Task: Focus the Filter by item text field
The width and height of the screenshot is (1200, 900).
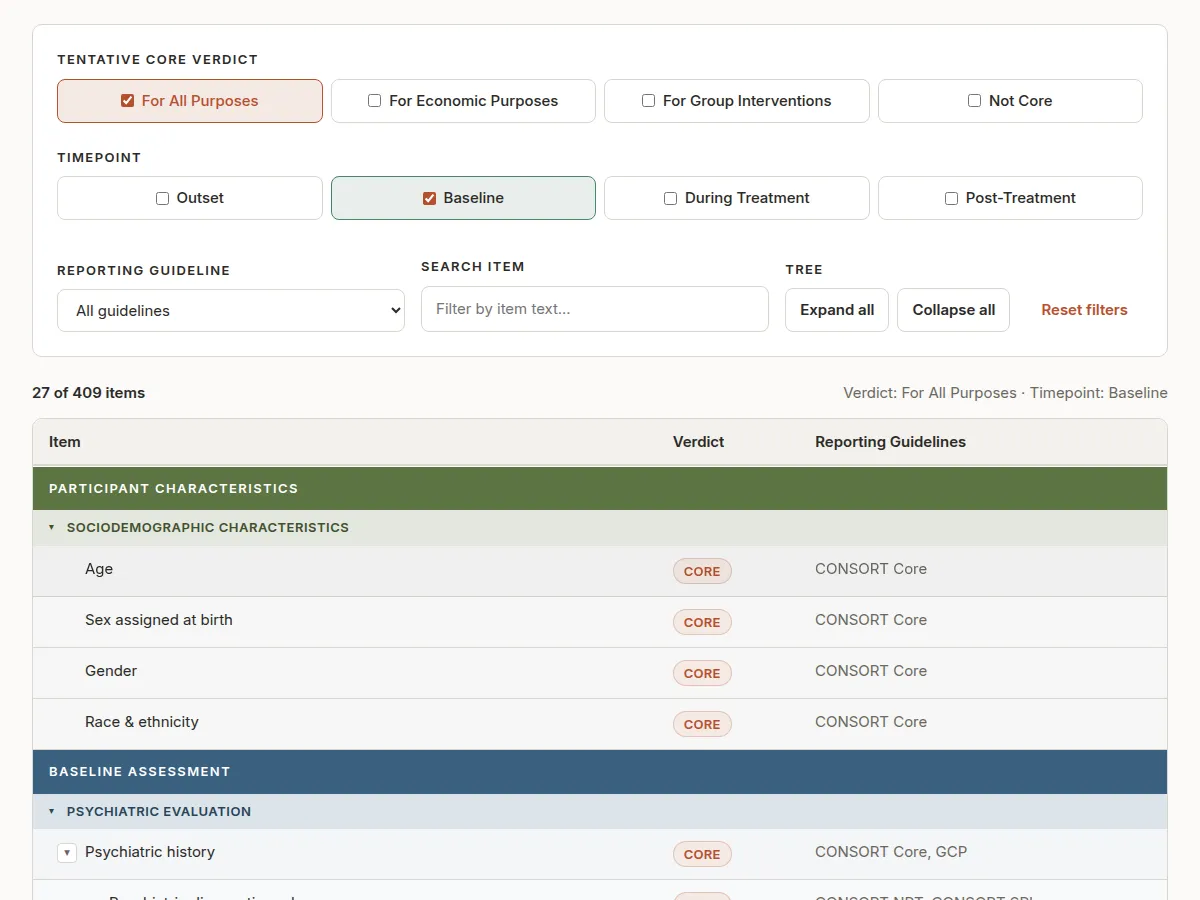Action: tap(595, 309)
